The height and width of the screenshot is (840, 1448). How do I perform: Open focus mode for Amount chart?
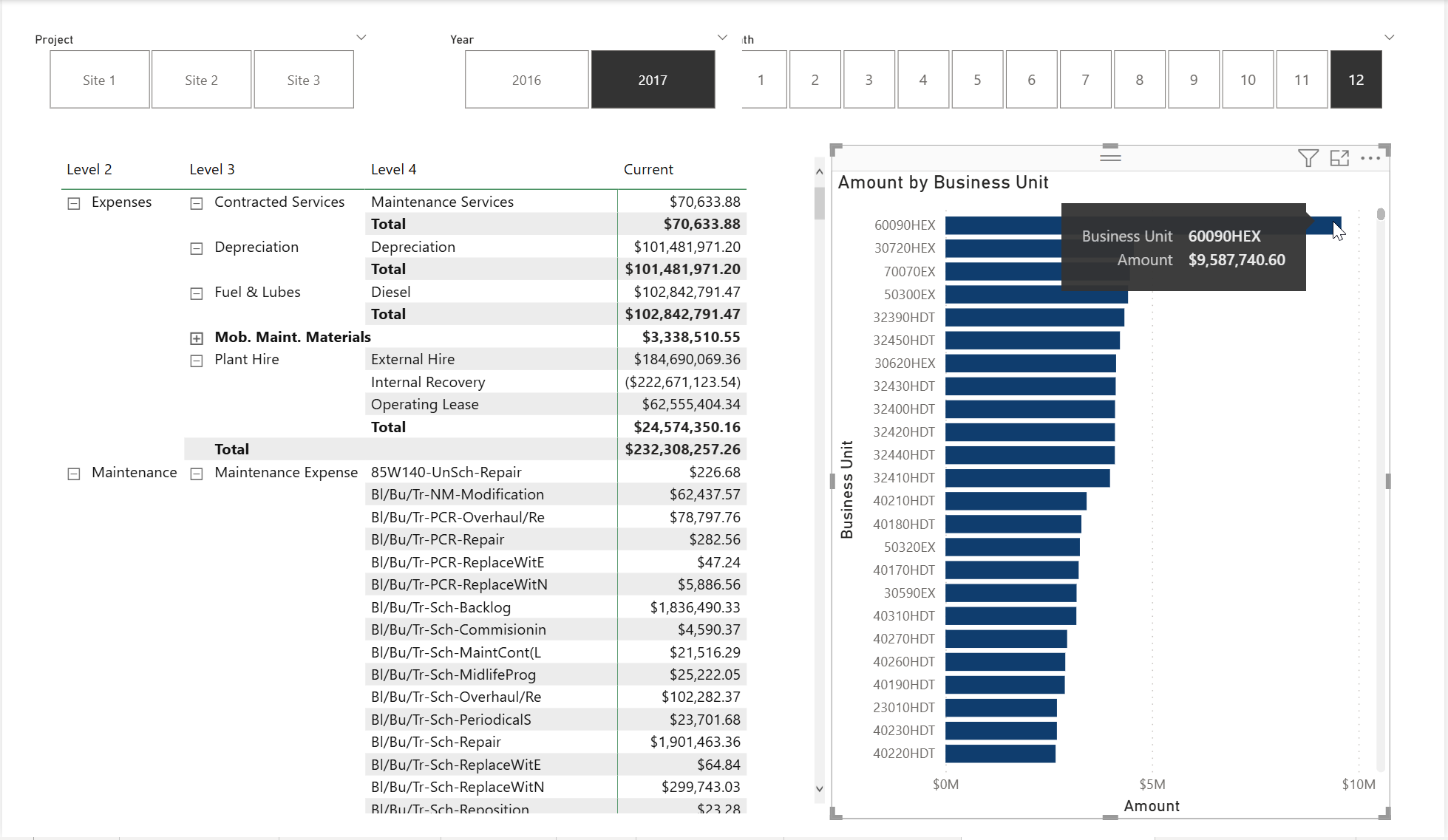tap(1339, 158)
